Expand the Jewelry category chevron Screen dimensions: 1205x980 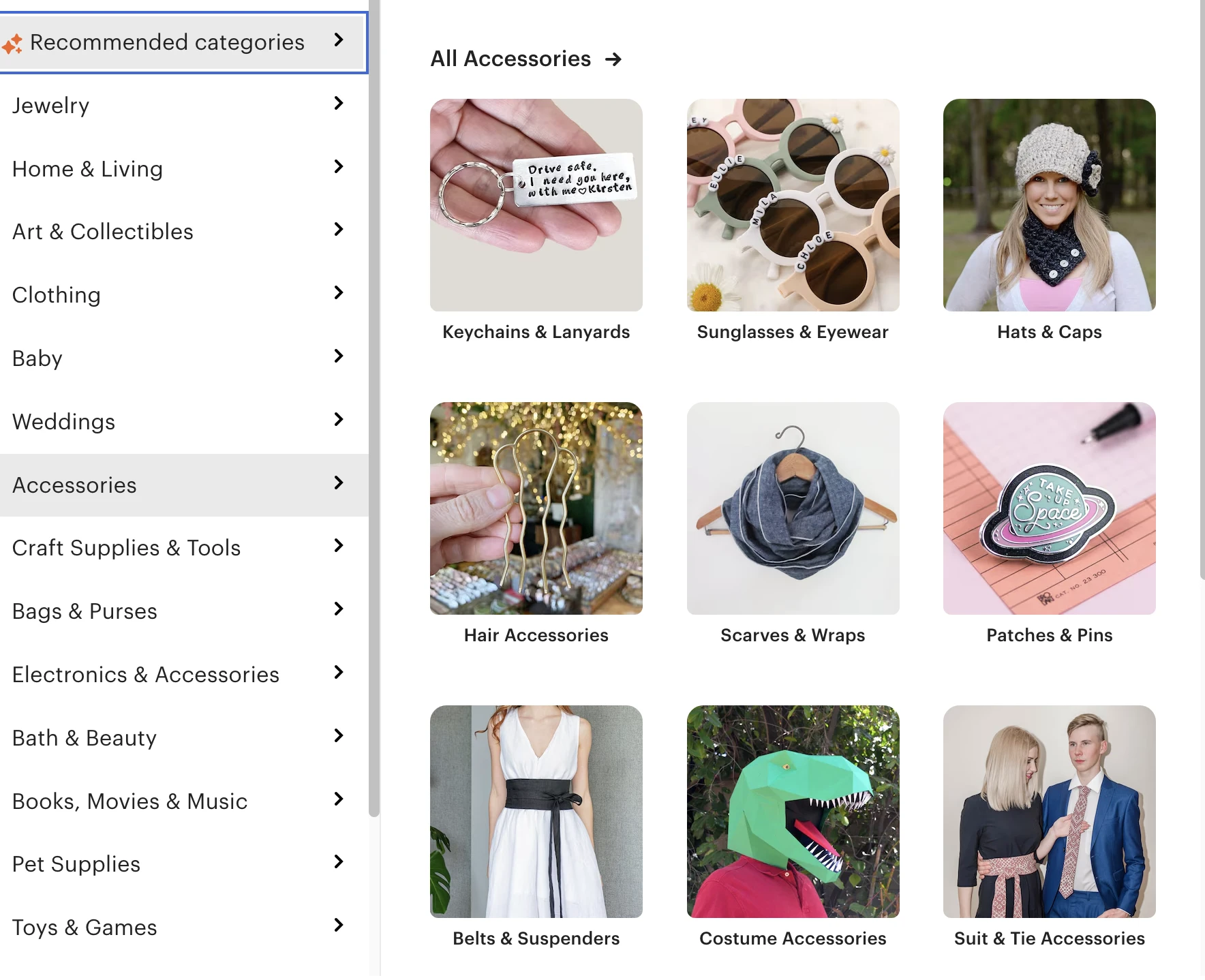[x=338, y=104]
